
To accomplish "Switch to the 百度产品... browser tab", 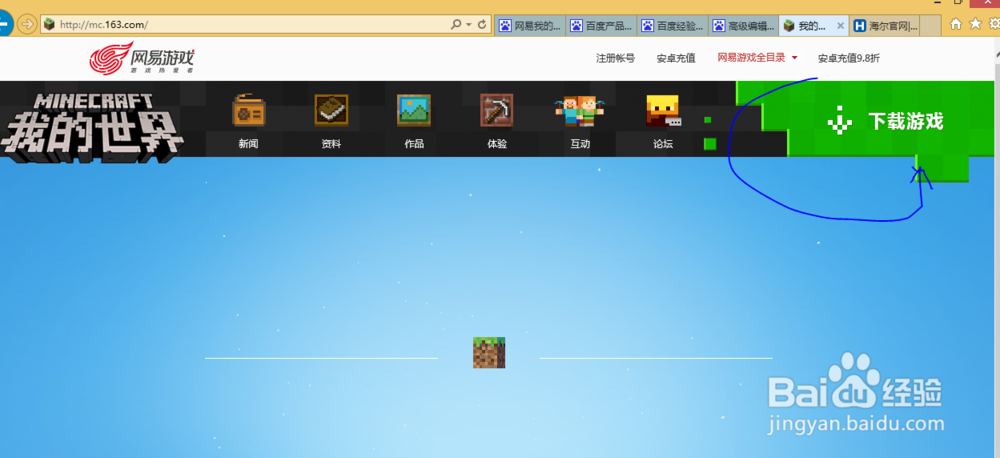I will pos(601,26).
